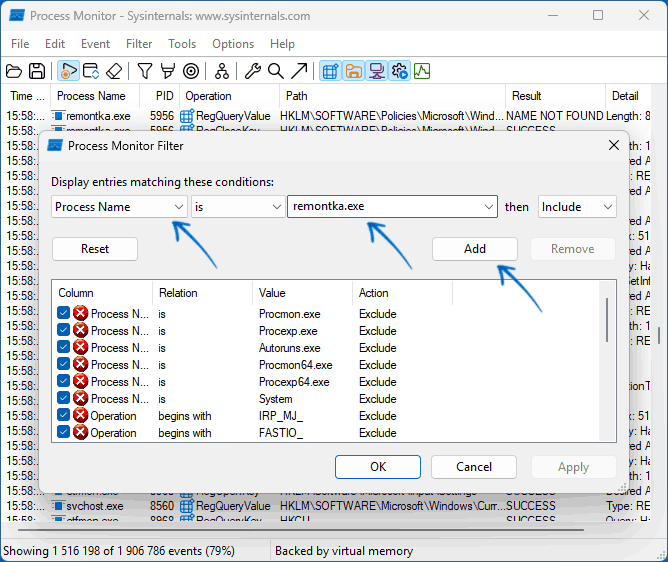The image size is (668, 562).
Task: Close the Process Monitor Filter dialog
Action: 614,145
